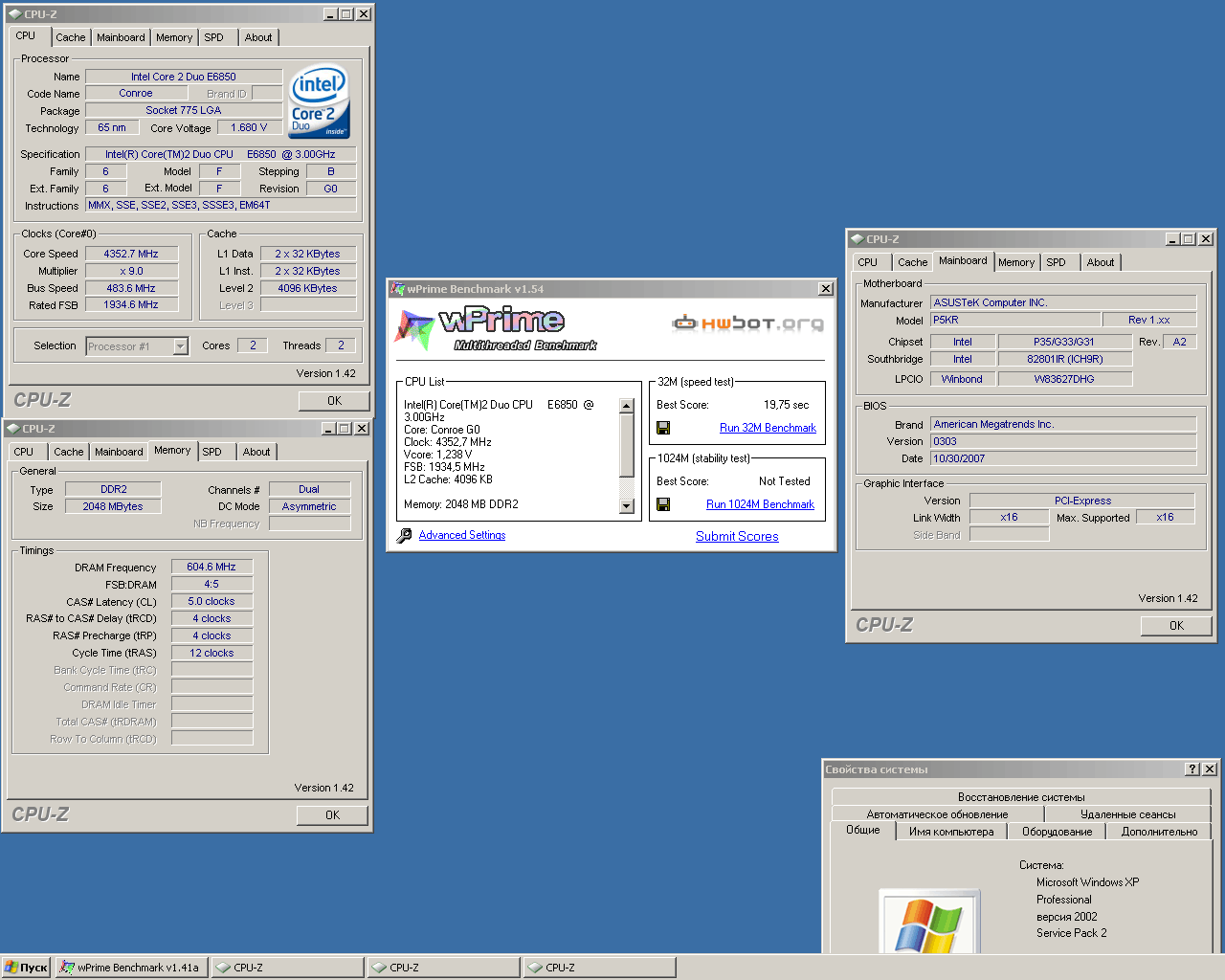Click the Intel Core 2 Duo logo
The height and width of the screenshot is (980, 1225).
[320, 102]
